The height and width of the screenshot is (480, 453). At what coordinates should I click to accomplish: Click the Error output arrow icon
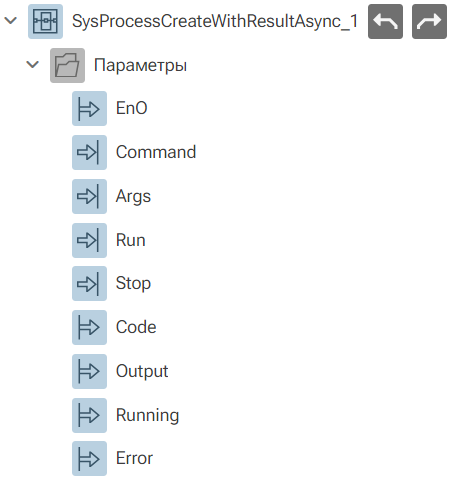pyautogui.click(x=89, y=458)
